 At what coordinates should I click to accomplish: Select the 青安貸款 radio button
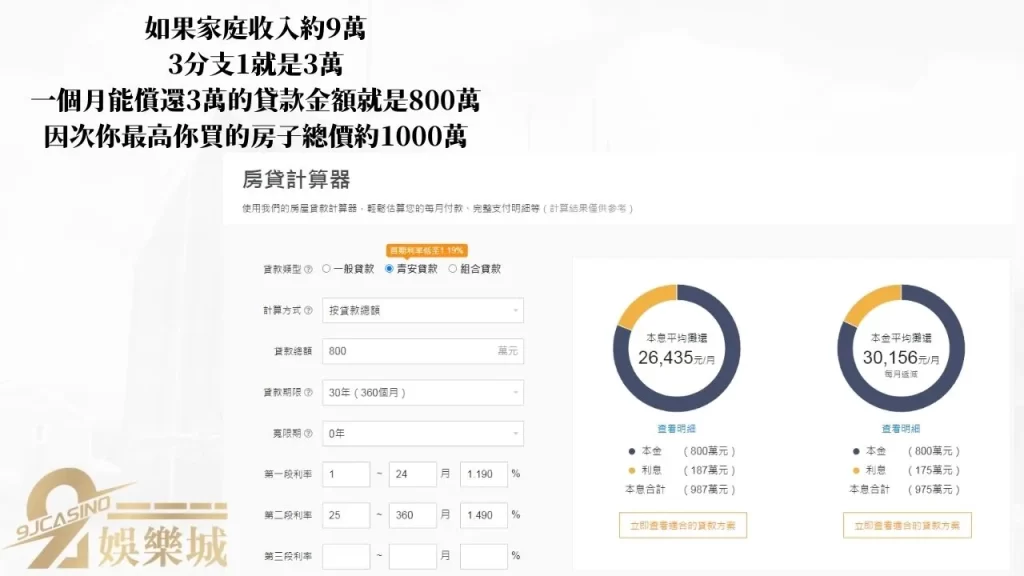pos(388,267)
